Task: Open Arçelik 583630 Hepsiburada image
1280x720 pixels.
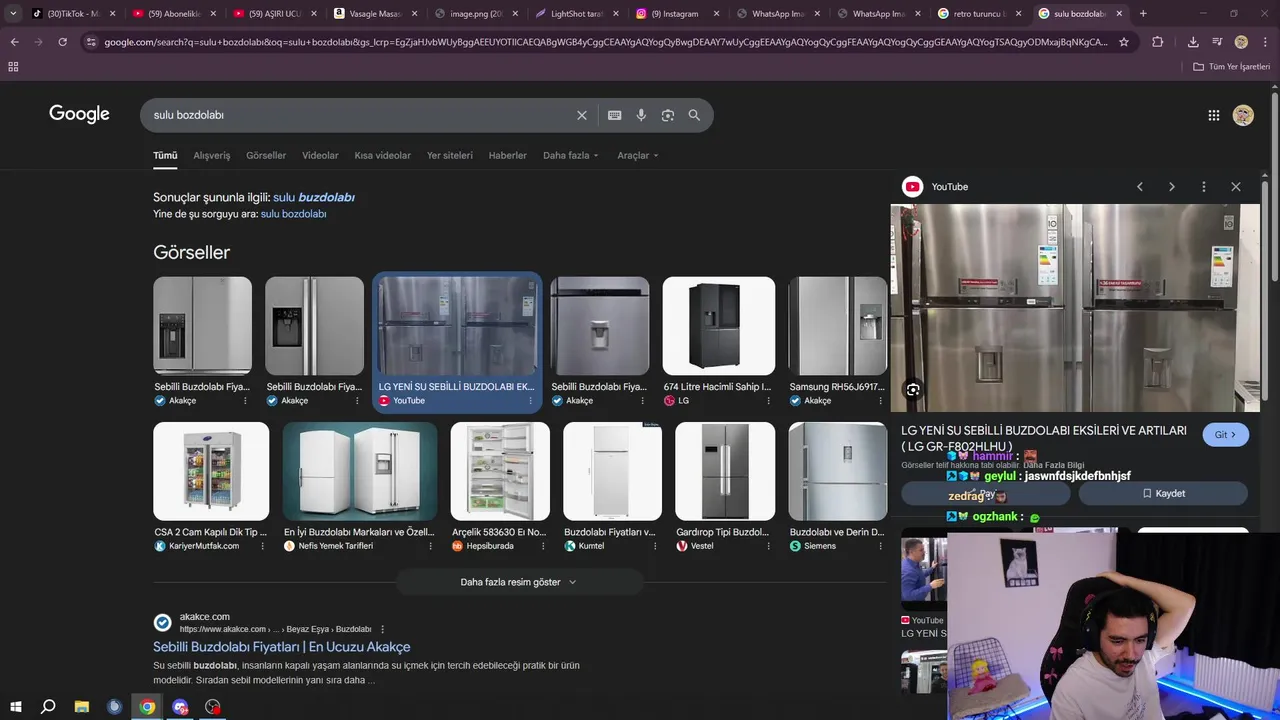Action: [x=500, y=471]
